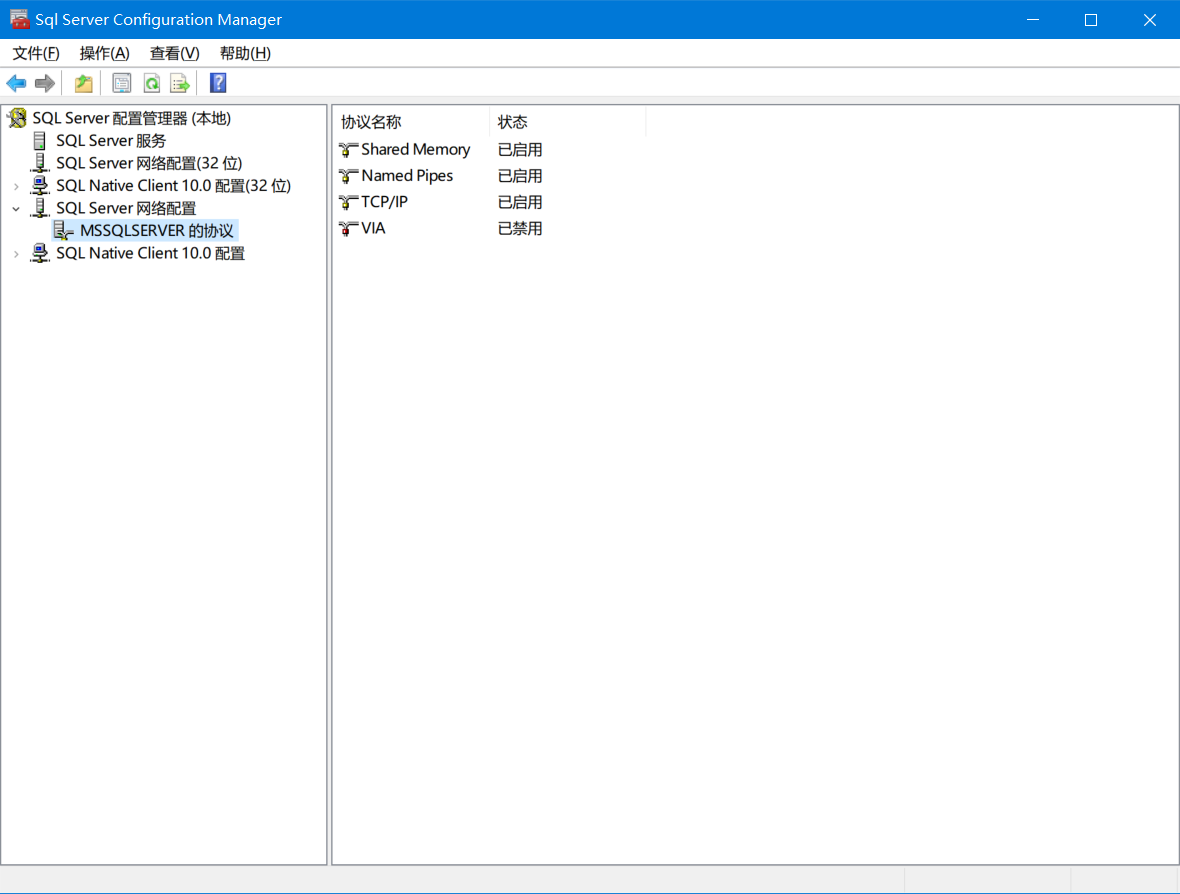1180x894 pixels.
Task: Select SQL Server 网络配置(32 位) tree item
Action: (x=149, y=163)
